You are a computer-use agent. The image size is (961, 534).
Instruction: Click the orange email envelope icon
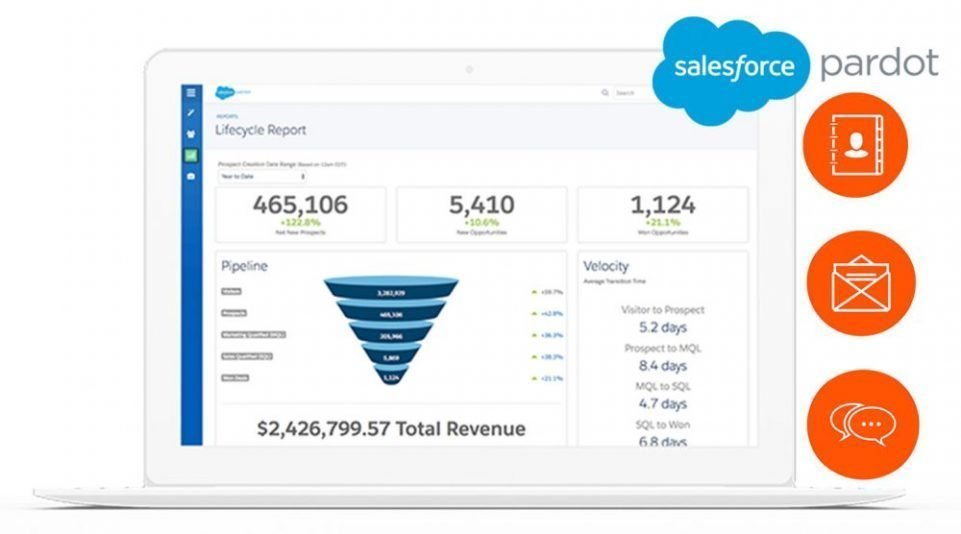tap(860, 283)
